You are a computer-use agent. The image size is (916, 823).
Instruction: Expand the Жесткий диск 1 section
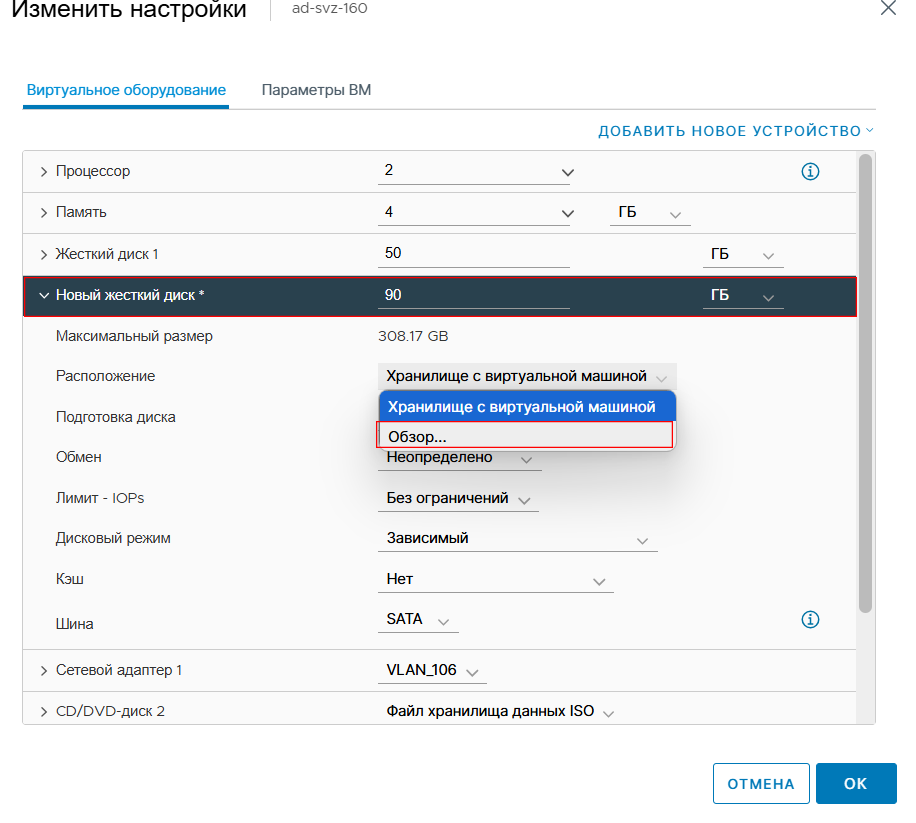coord(44,255)
